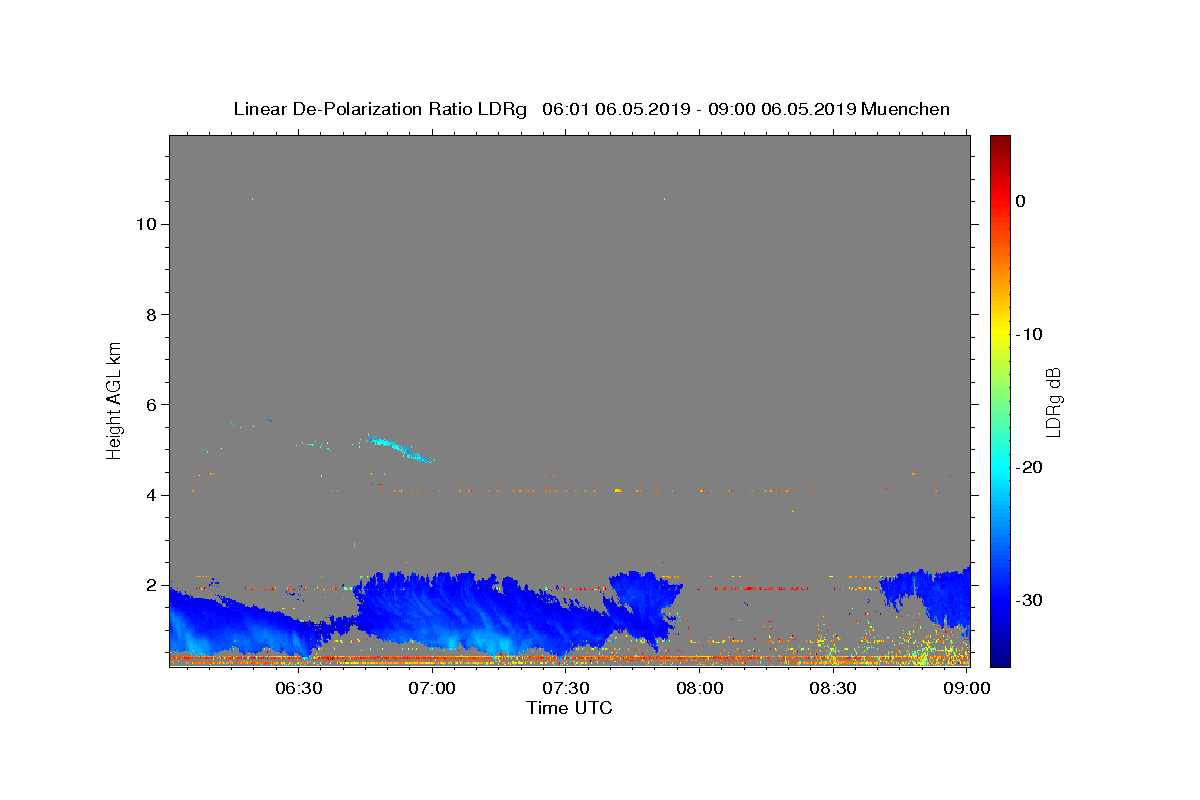
Task: Click the colorbar value 0 label
Action: 1021,201
